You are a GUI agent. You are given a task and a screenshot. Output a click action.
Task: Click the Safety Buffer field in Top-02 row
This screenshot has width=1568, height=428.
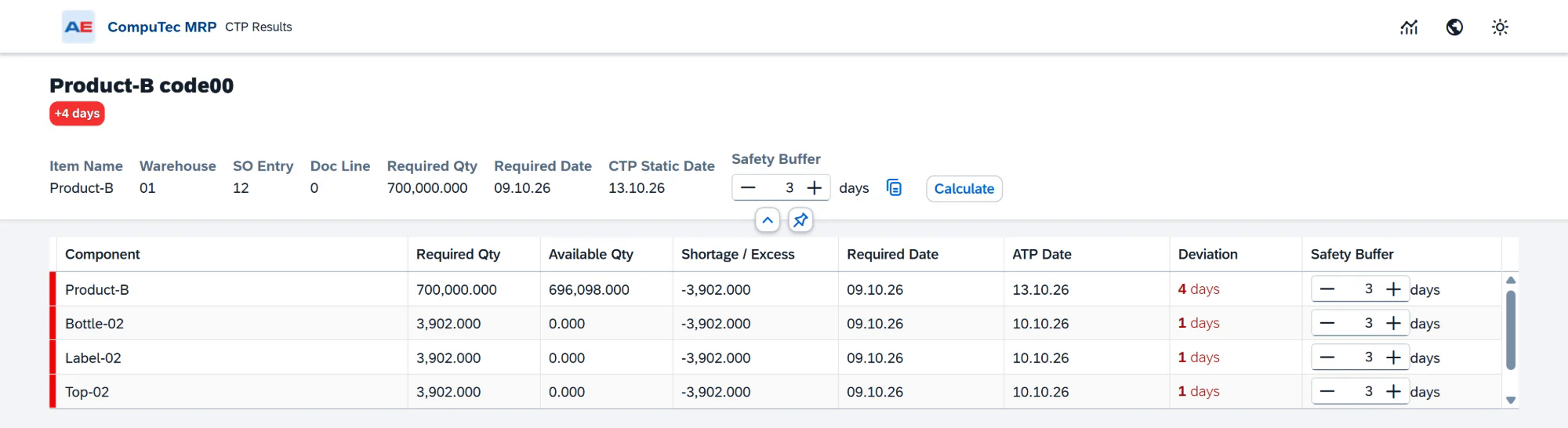point(1360,391)
